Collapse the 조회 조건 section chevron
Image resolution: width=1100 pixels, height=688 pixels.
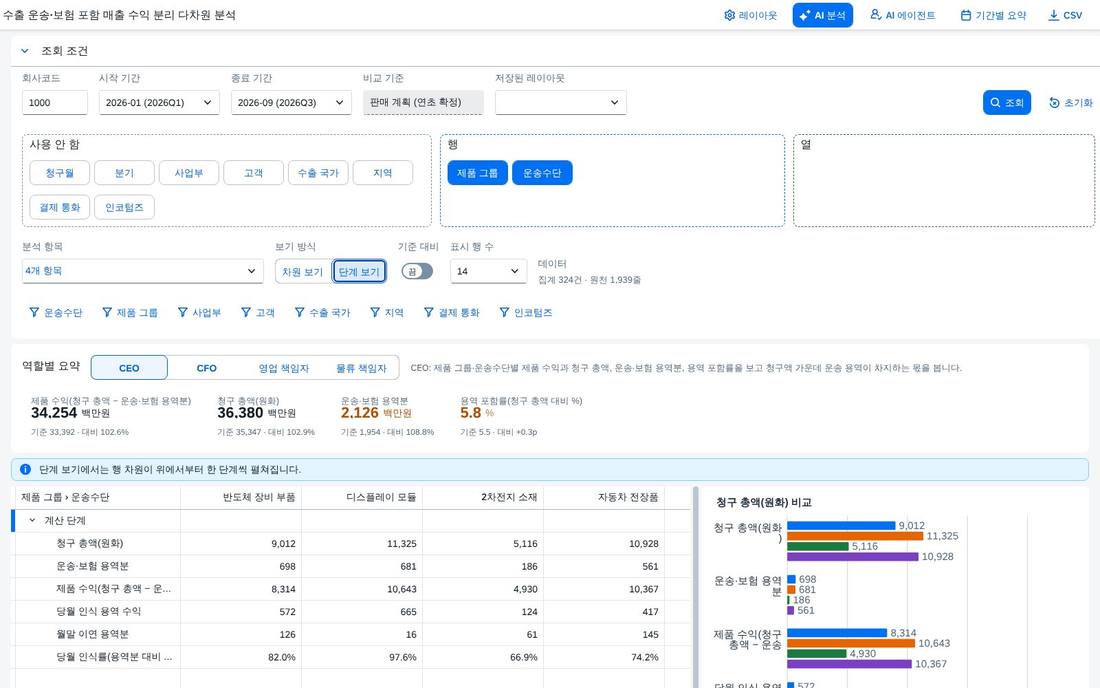click(25, 51)
